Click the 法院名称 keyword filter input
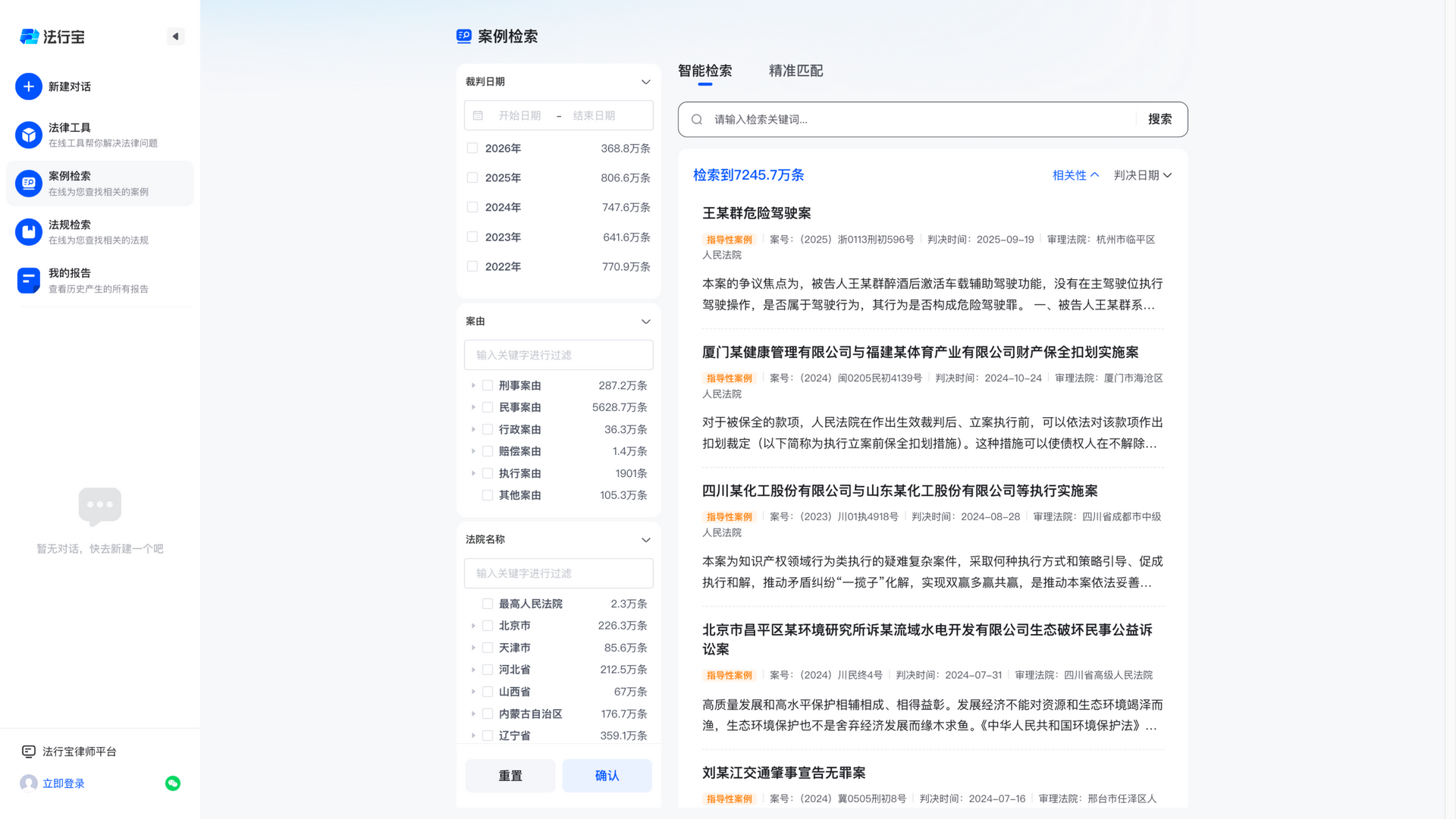This screenshot has width=1456, height=819. point(559,573)
